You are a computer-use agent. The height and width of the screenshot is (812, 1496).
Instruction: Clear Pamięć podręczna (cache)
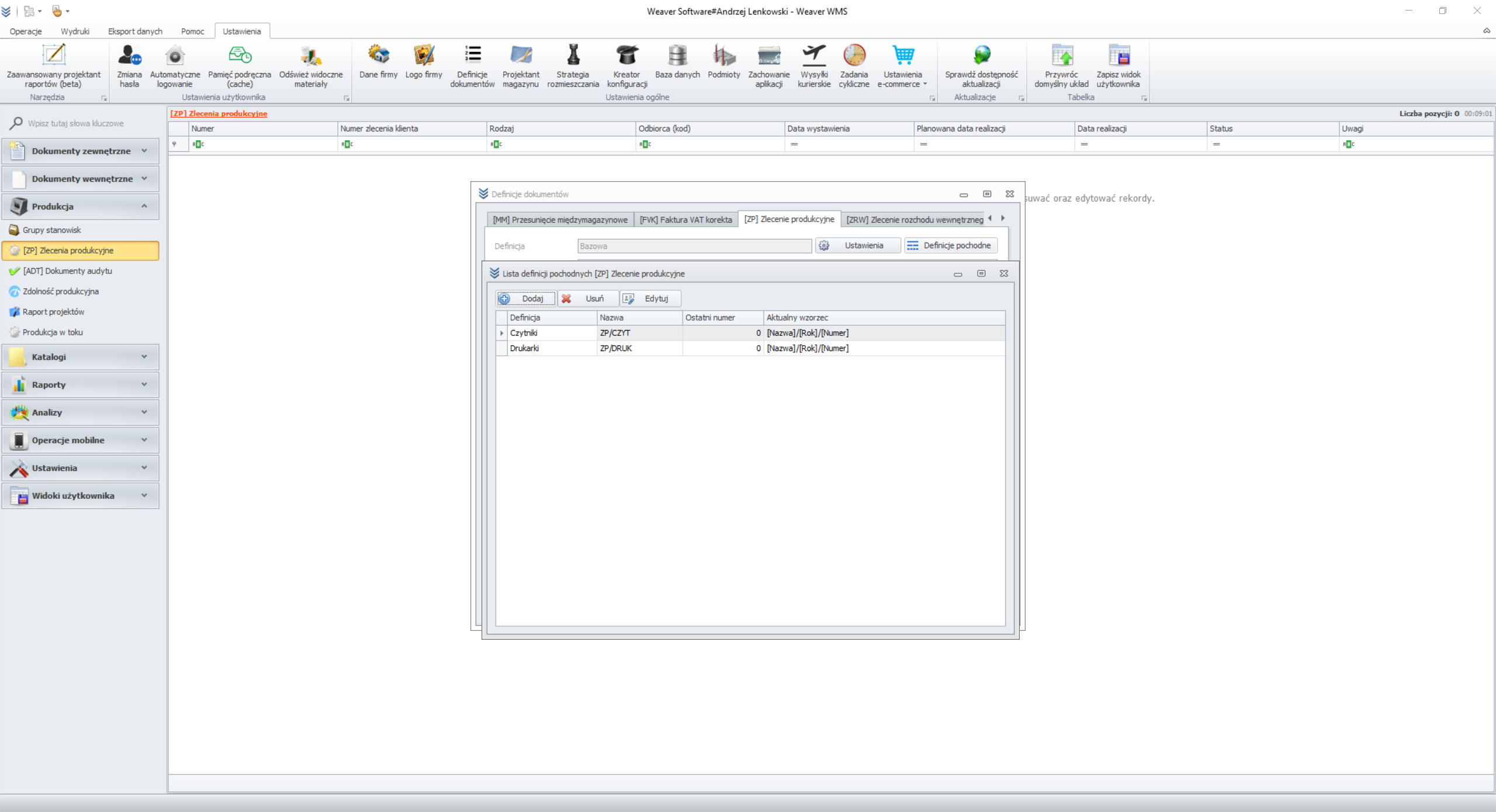[240, 66]
